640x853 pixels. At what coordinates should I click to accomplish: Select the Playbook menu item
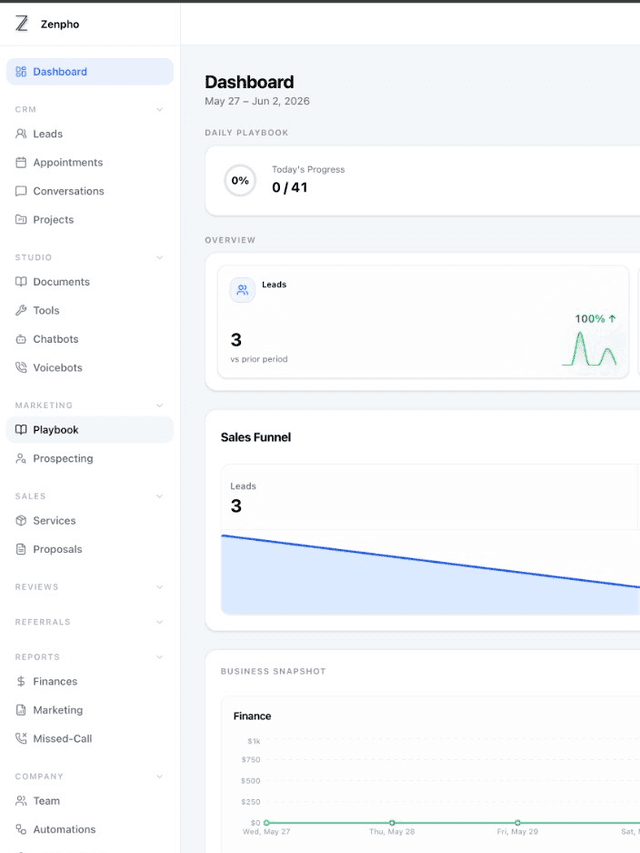click(x=90, y=430)
